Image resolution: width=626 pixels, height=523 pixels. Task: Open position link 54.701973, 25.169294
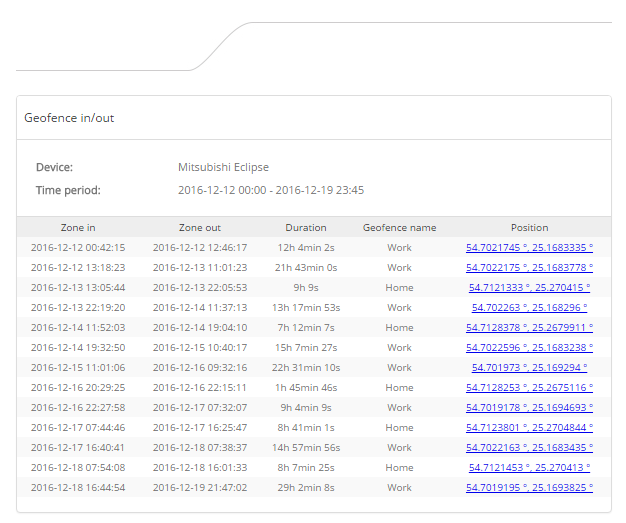click(x=529, y=367)
